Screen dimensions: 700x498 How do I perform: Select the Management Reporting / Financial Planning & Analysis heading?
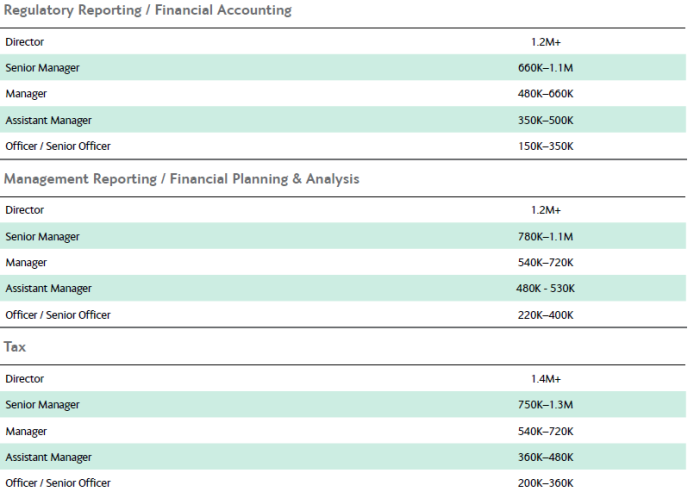coord(182,179)
